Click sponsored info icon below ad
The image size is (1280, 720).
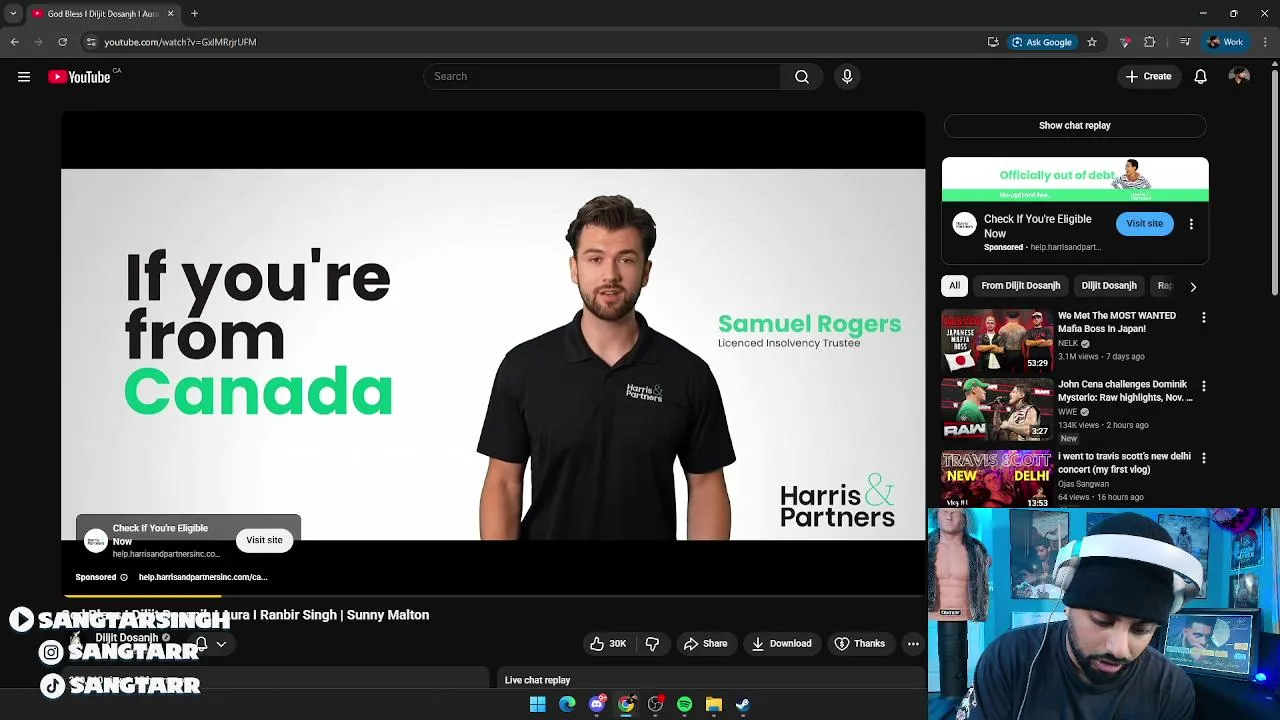tap(124, 577)
